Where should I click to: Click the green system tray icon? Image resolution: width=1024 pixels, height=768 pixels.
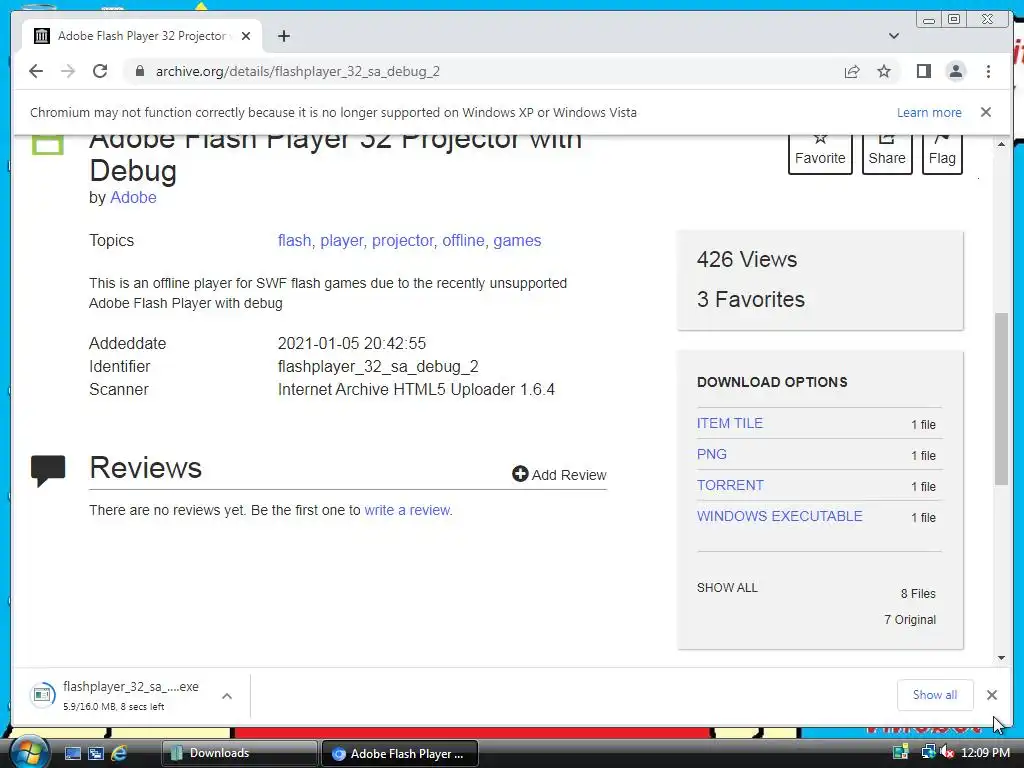coord(901,752)
